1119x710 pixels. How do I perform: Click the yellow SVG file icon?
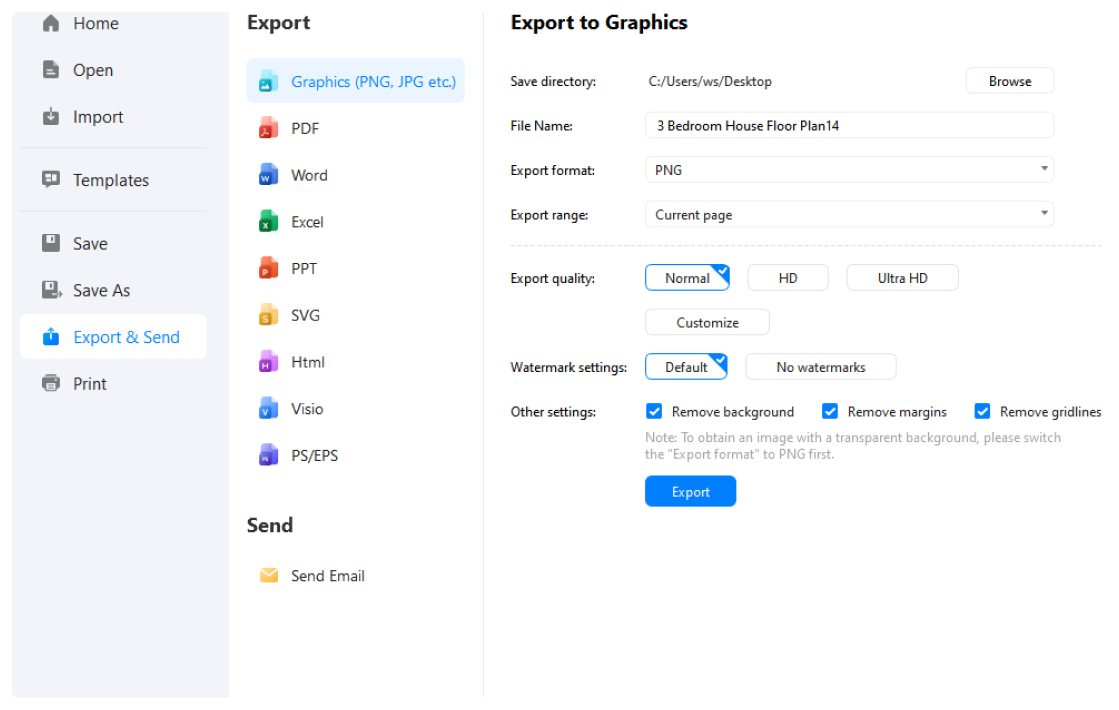[268, 315]
